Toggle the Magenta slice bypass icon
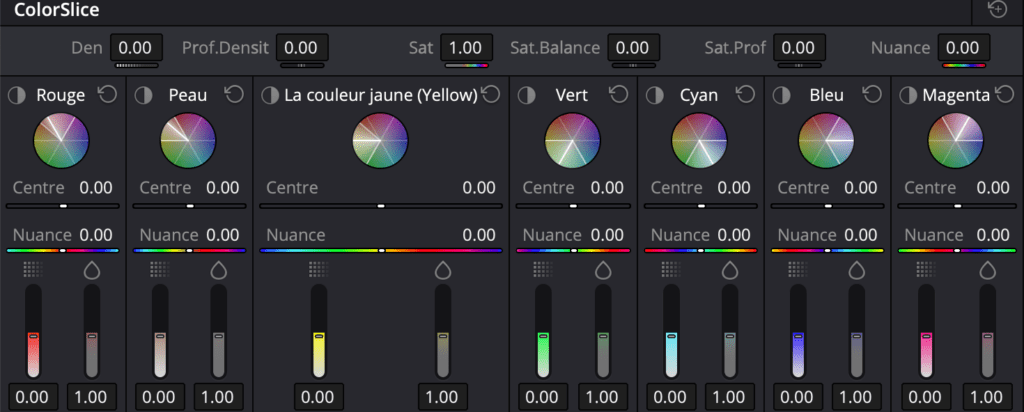The width and height of the screenshot is (1024, 412). 908,95
